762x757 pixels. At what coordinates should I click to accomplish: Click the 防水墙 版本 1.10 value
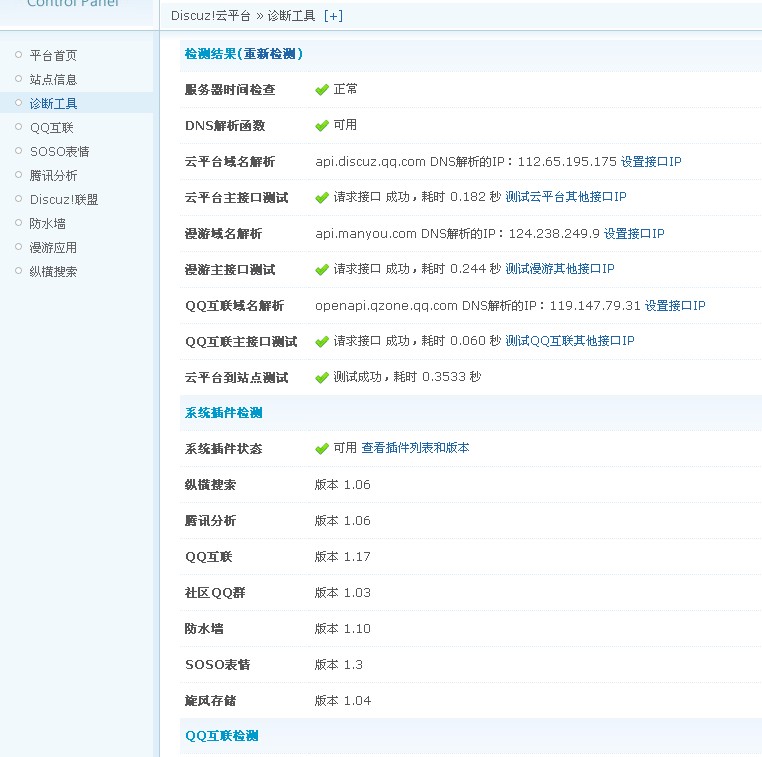[x=343, y=628]
